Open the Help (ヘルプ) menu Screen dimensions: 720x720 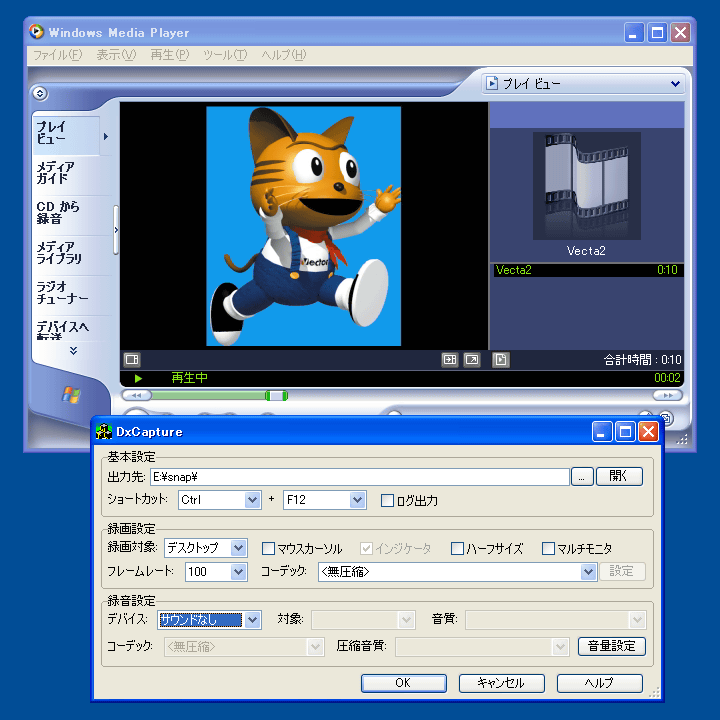pos(283,55)
